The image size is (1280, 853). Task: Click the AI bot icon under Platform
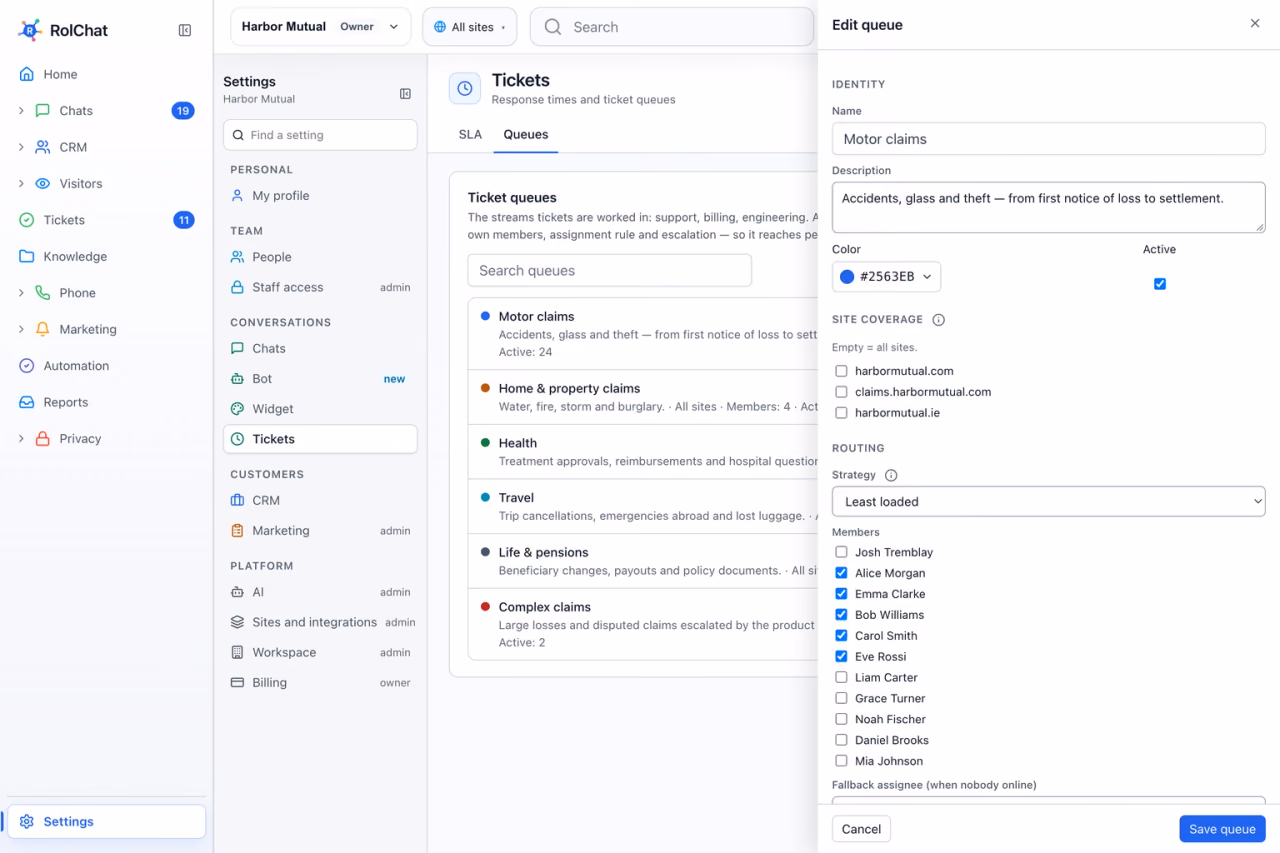point(237,592)
